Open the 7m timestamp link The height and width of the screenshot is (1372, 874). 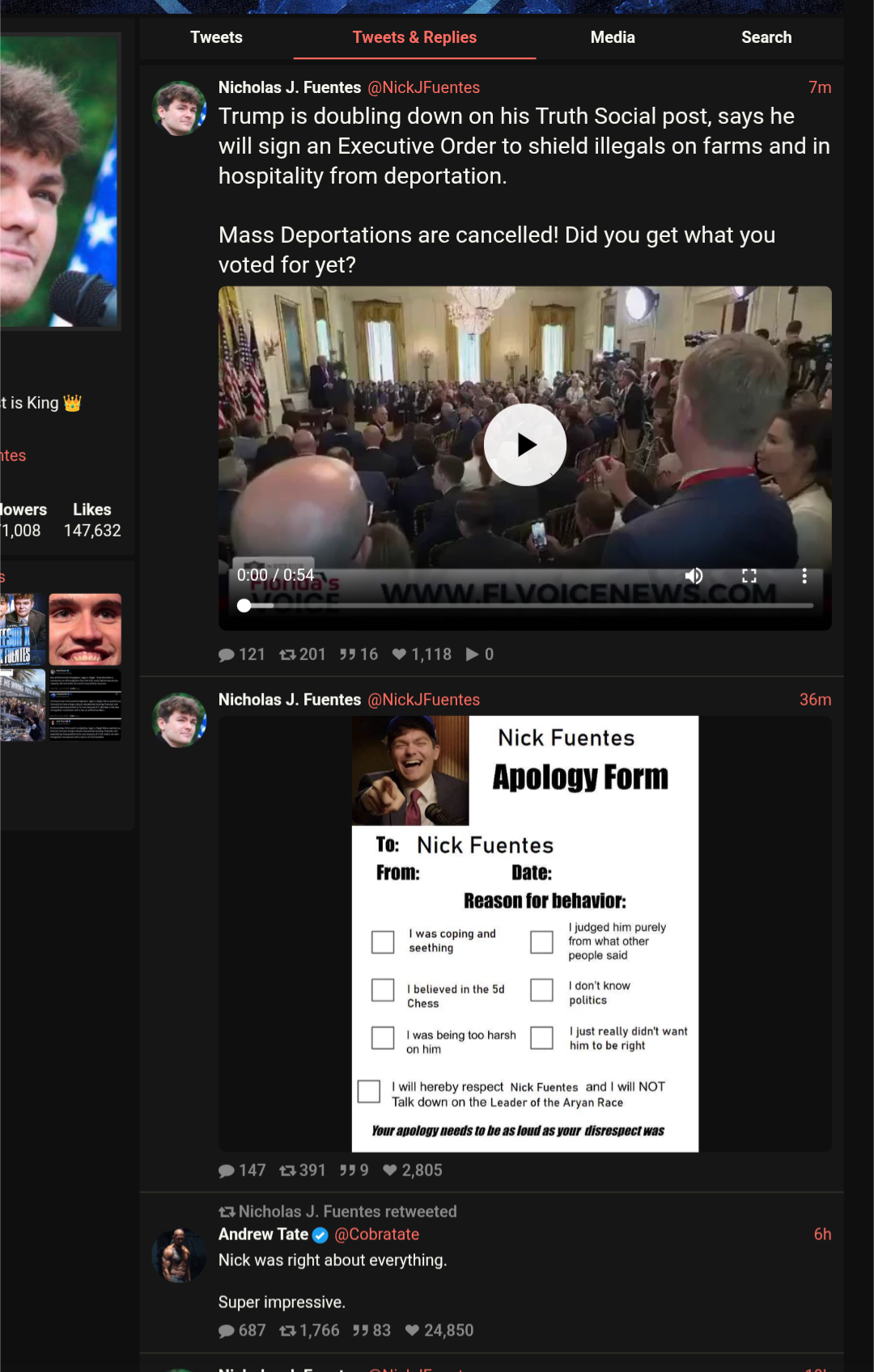(x=820, y=87)
